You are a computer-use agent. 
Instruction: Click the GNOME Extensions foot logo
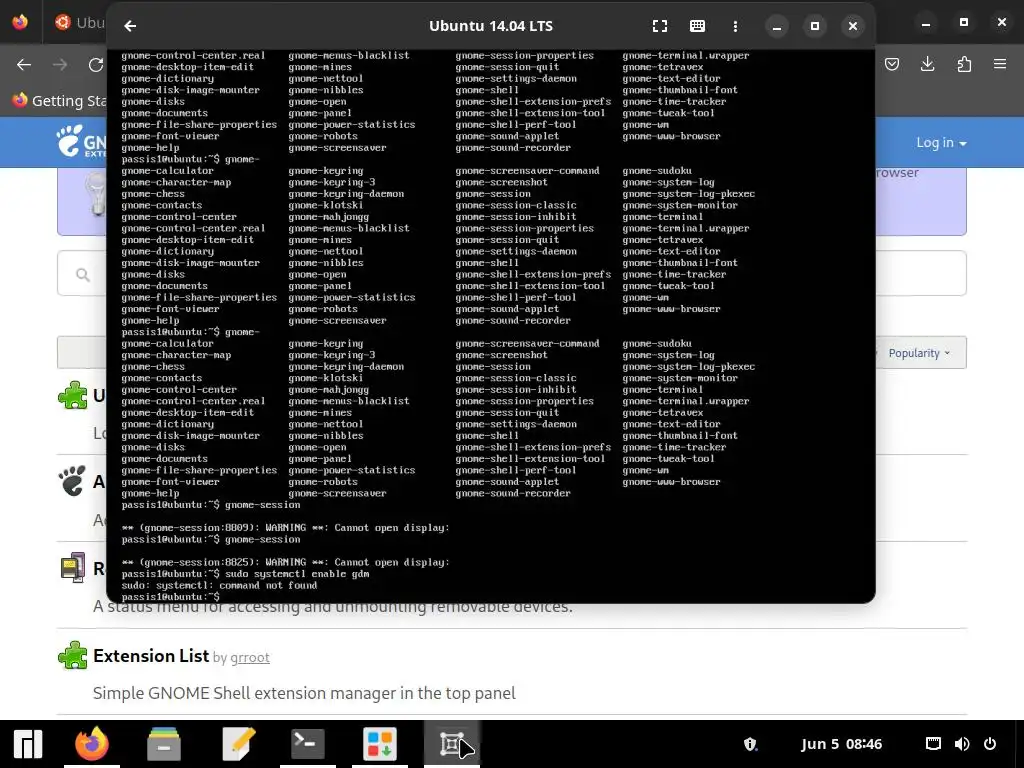pyautogui.click(x=81, y=141)
